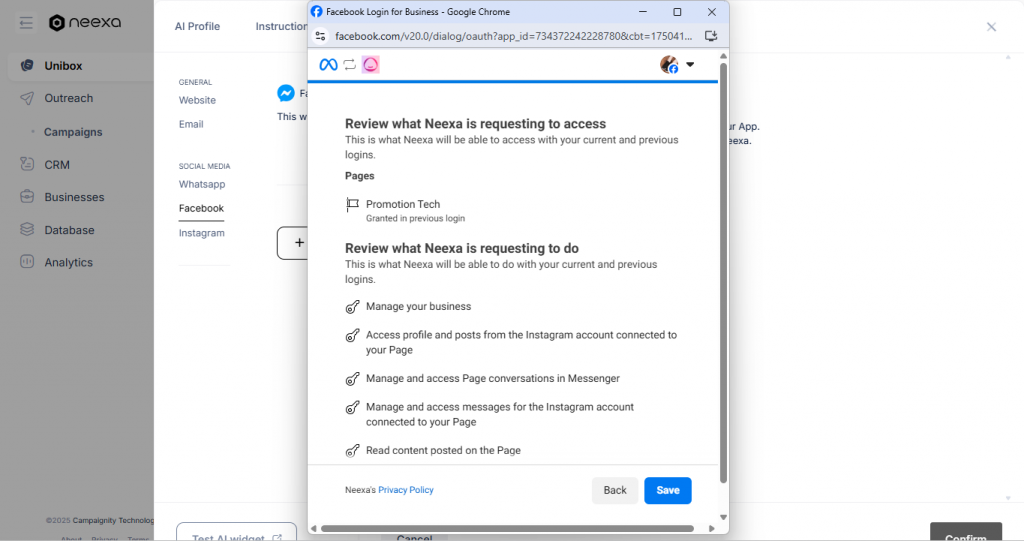
Task: Click the popup scrollbar down arrow
Action: 723,517
